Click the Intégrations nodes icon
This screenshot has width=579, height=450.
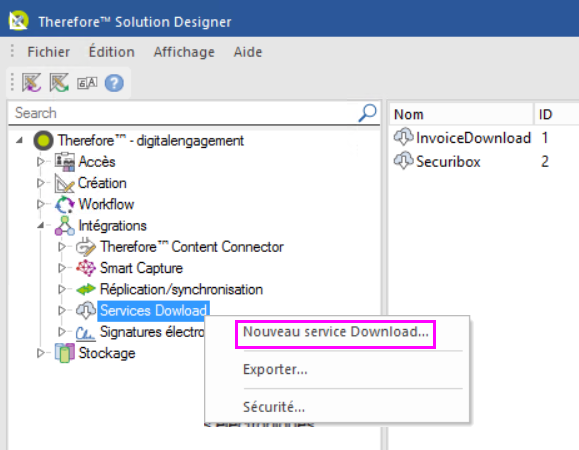point(65,226)
